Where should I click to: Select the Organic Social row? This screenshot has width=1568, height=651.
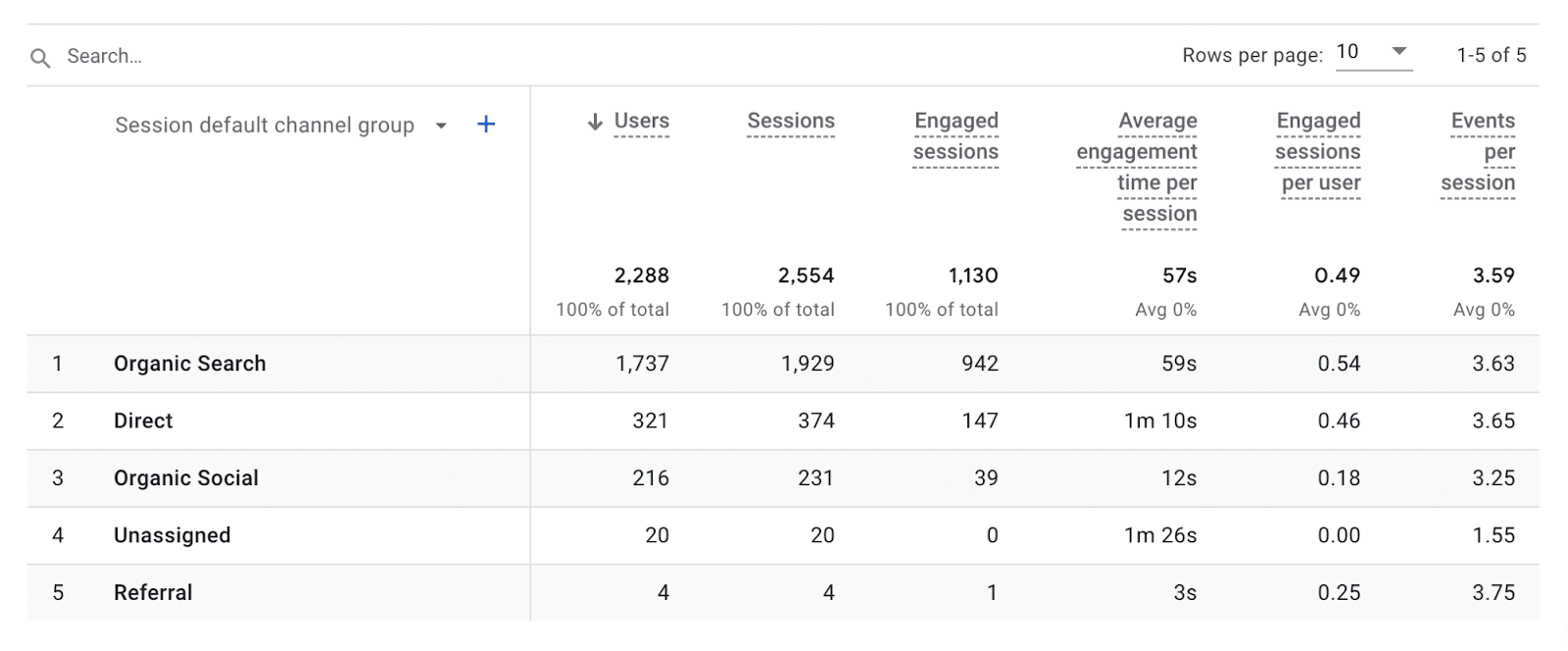(x=185, y=478)
